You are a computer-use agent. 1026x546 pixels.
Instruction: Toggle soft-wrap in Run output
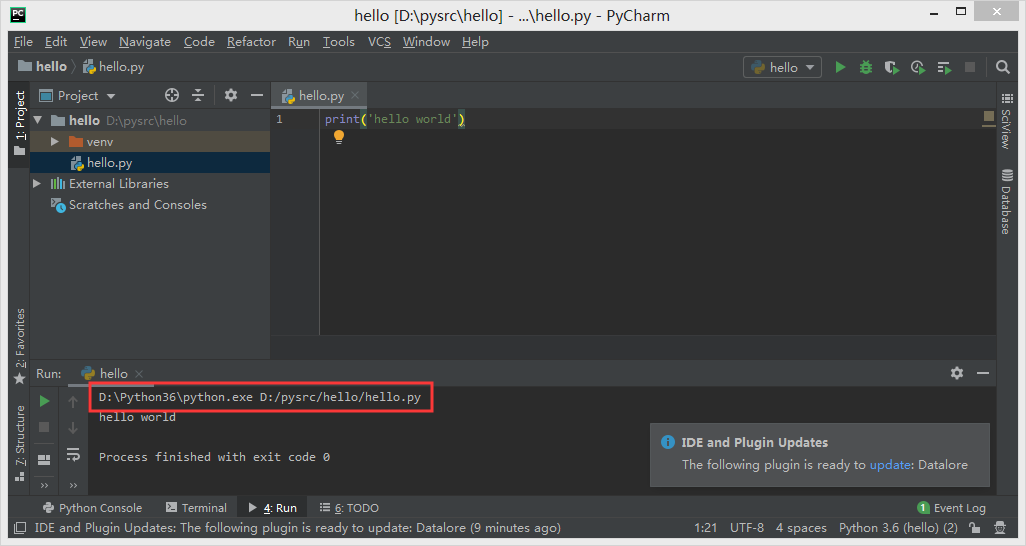[x=73, y=455]
